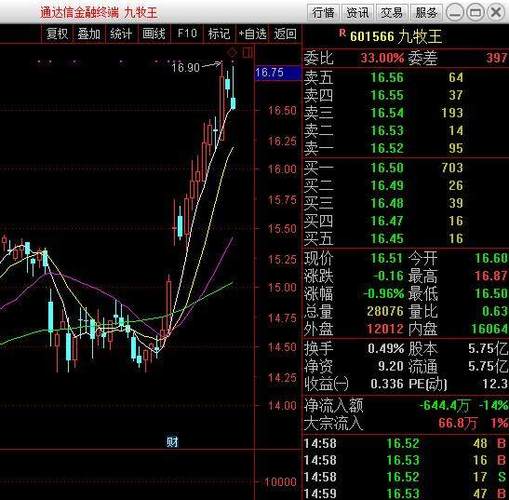Open the 交易 menu
509x500 pixels.
point(392,13)
